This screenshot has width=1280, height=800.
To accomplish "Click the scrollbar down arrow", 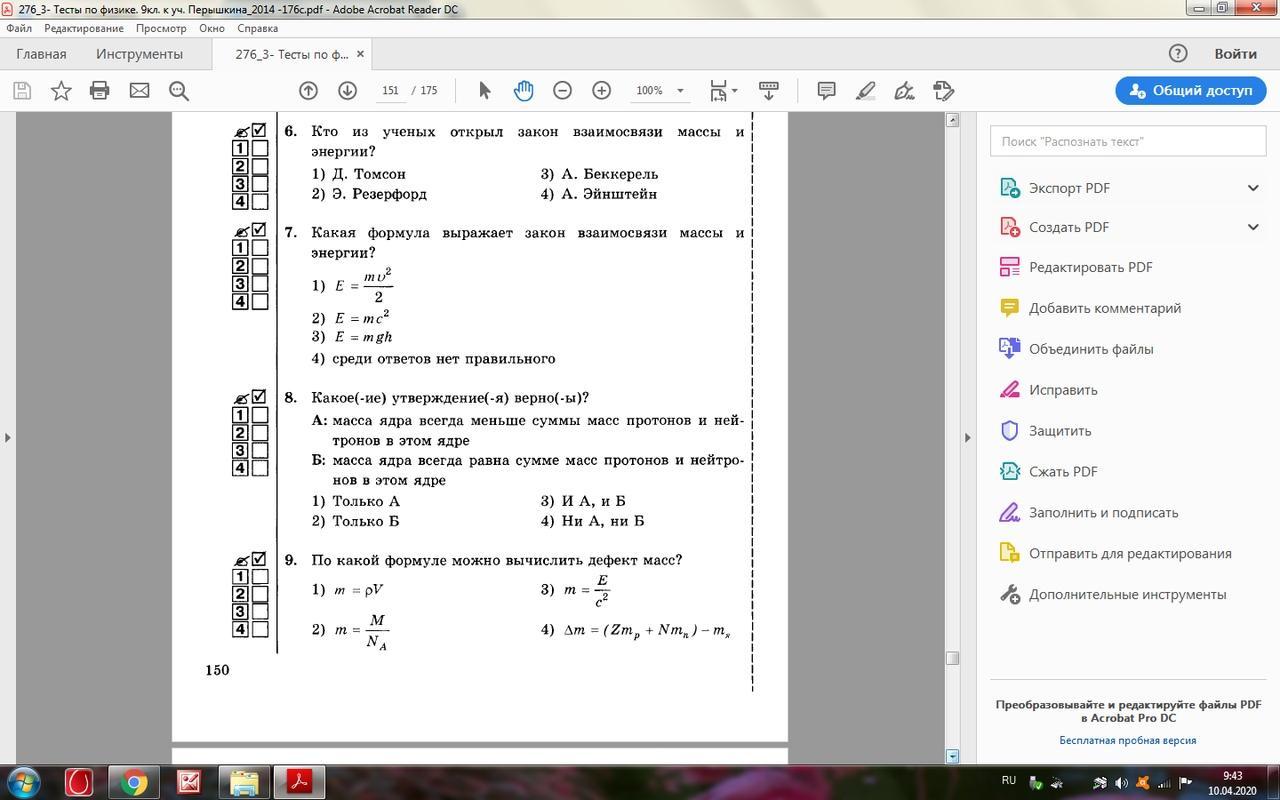I will point(952,756).
